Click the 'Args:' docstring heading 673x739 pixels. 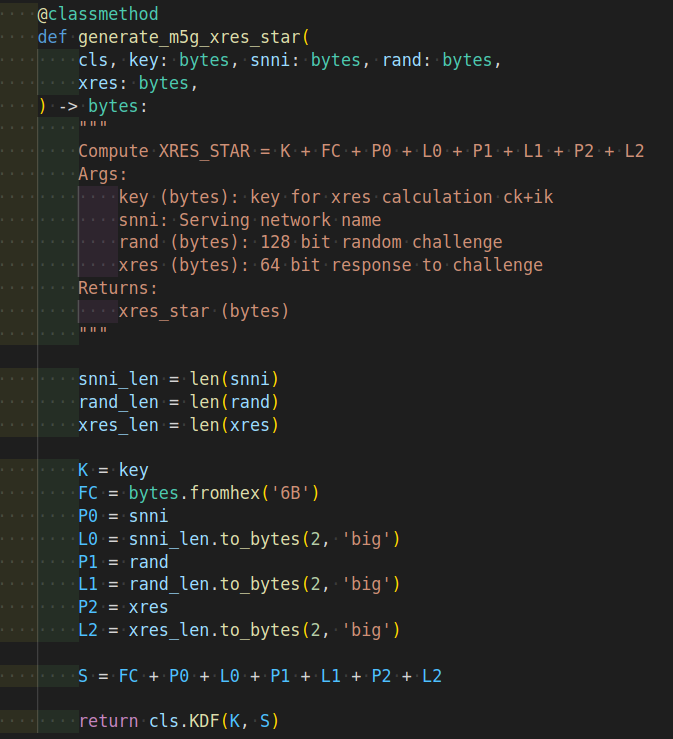103,174
